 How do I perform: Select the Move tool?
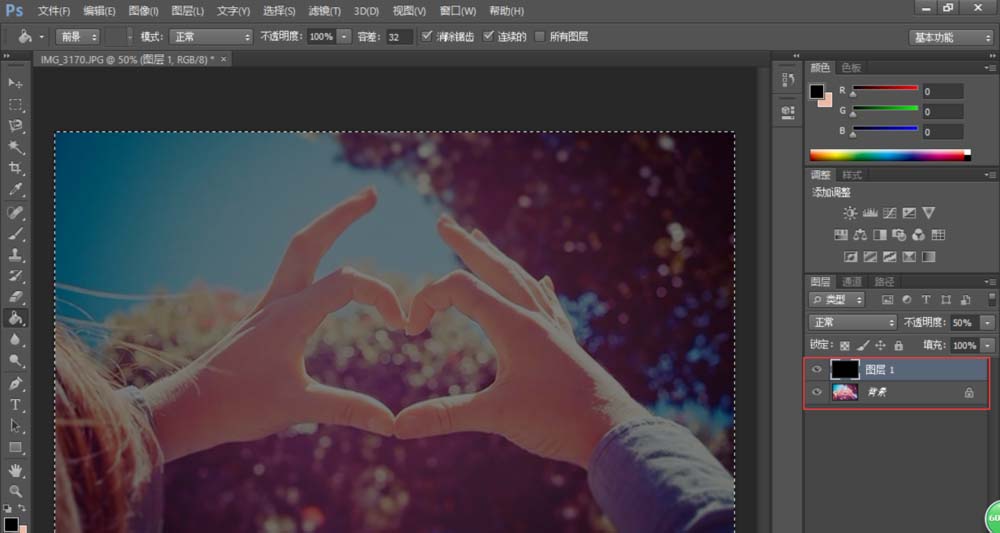[16, 82]
